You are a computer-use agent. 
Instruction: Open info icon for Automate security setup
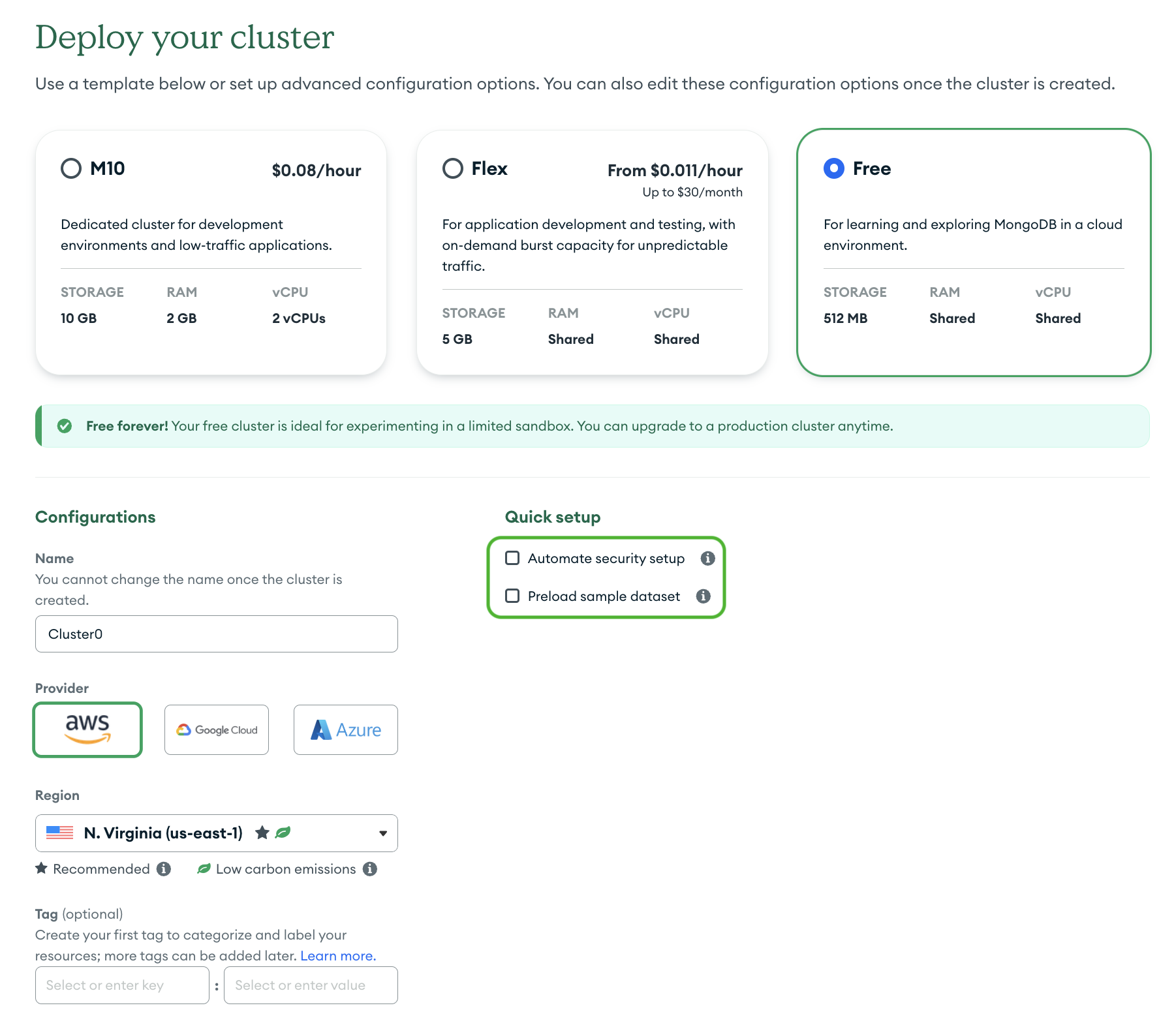point(707,558)
